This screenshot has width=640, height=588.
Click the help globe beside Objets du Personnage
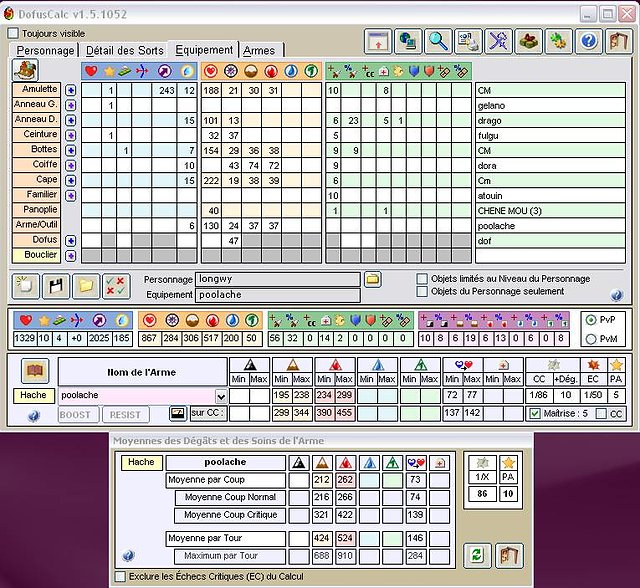point(617,295)
